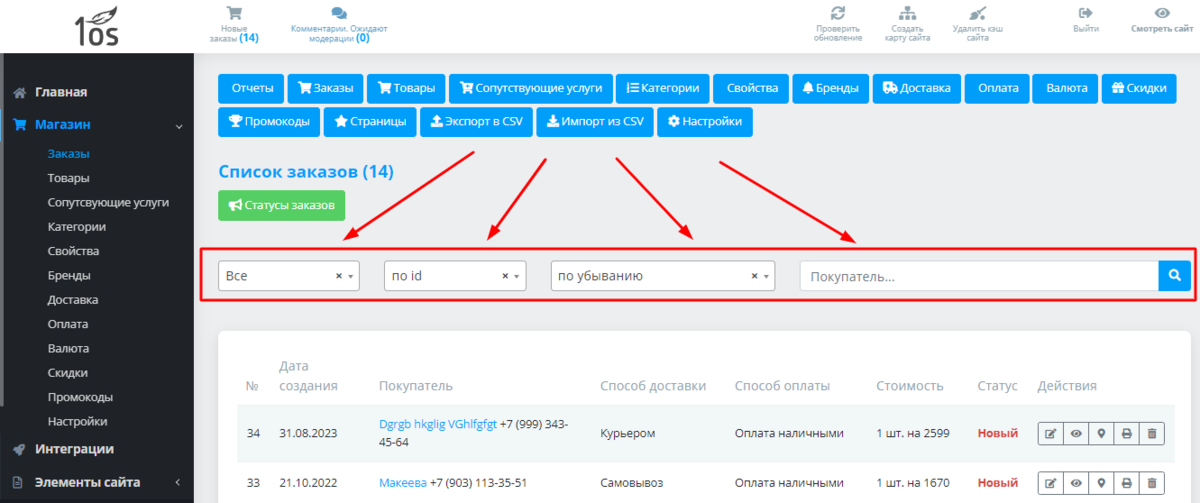This screenshot has height=503, width=1200.
Task: Click create sitemap icon
Action: tap(907, 14)
